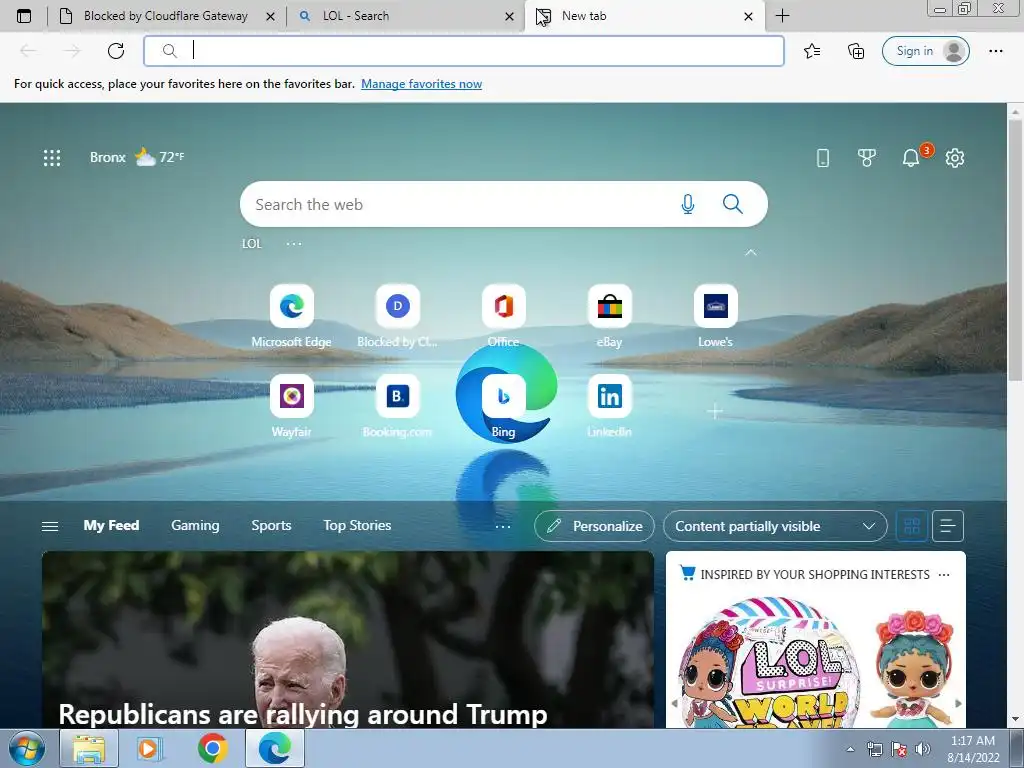Click the Personalize button
Viewport: 1024px width, 768px height.
[594, 526]
